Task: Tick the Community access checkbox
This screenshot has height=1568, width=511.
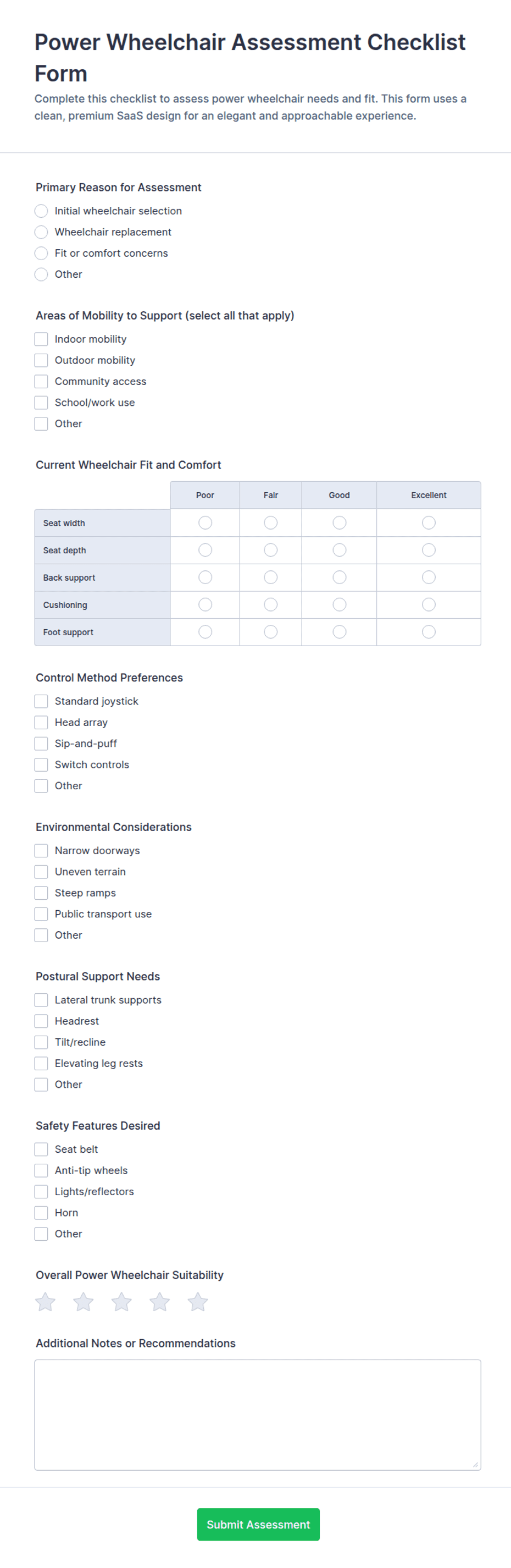Action: point(41,381)
